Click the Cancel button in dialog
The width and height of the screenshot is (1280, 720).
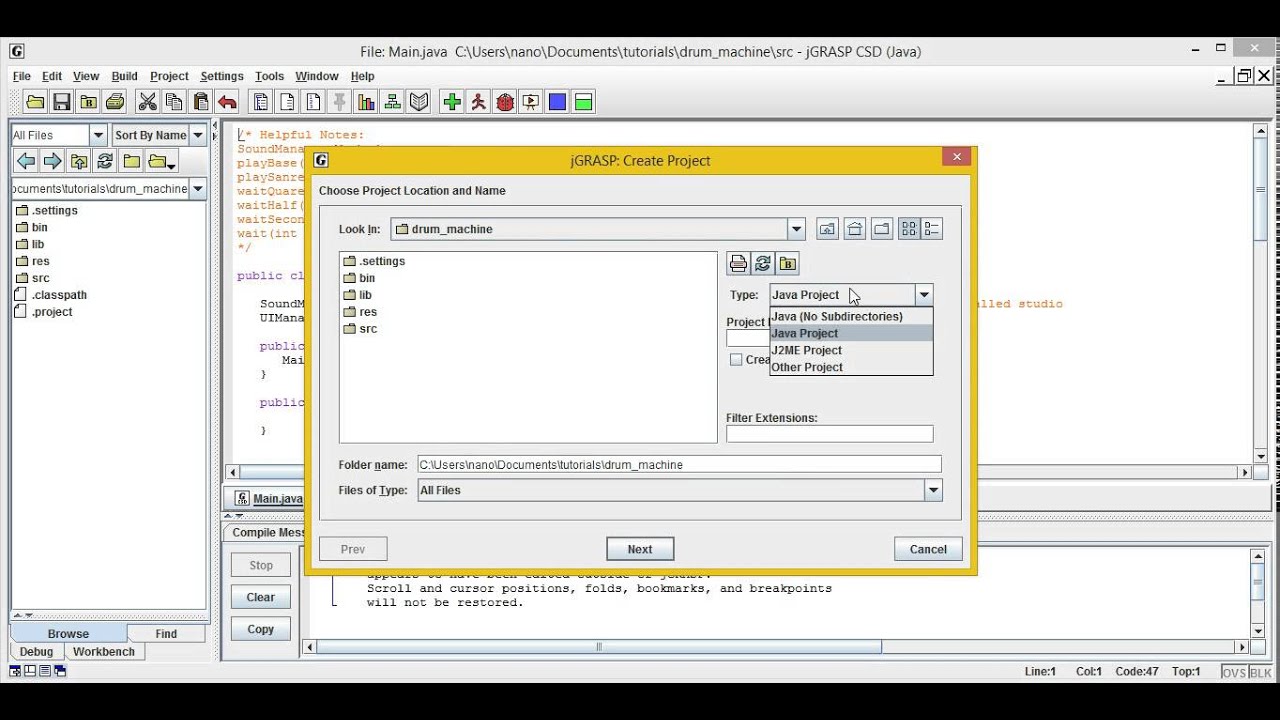pyautogui.click(x=928, y=549)
